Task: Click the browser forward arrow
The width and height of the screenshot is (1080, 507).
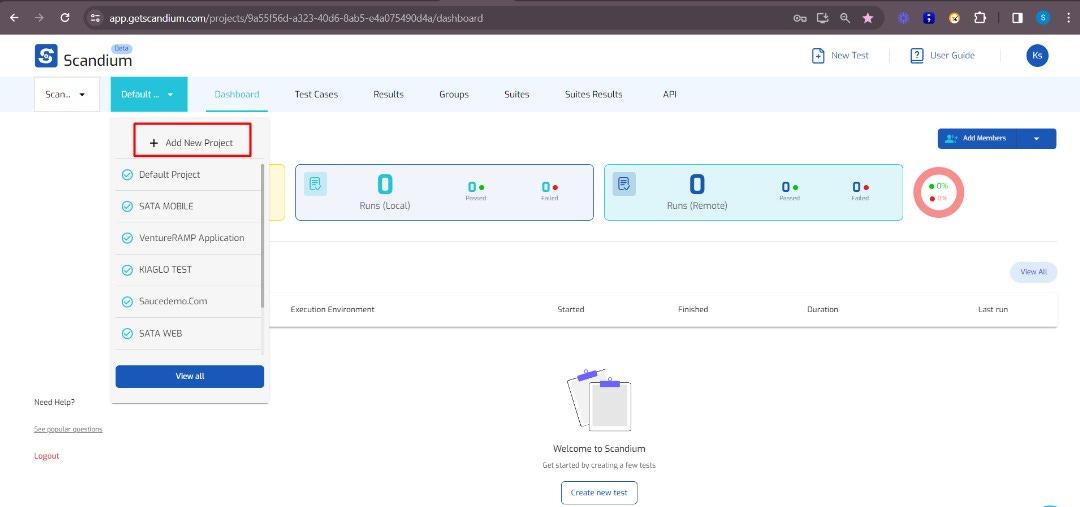Action: [x=39, y=18]
